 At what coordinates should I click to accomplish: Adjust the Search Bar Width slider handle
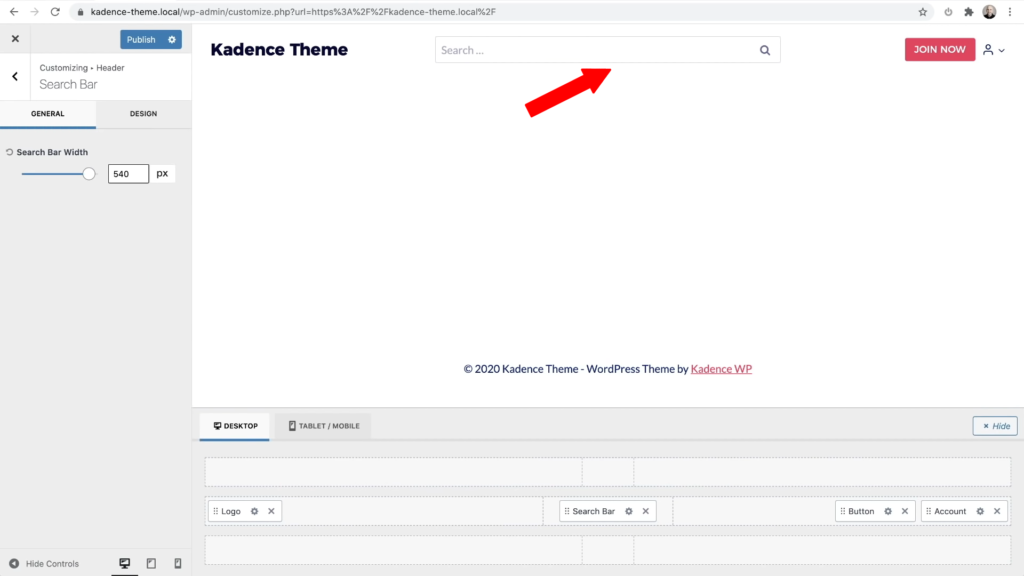coord(89,174)
